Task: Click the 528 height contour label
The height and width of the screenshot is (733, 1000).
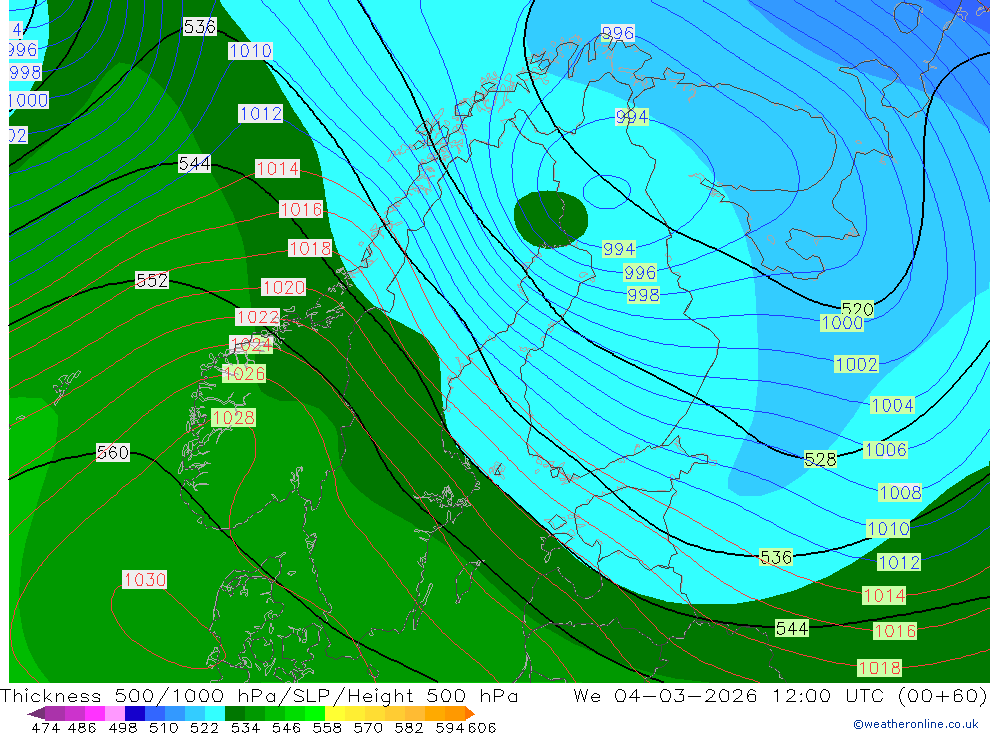Action: tap(820, 459)
